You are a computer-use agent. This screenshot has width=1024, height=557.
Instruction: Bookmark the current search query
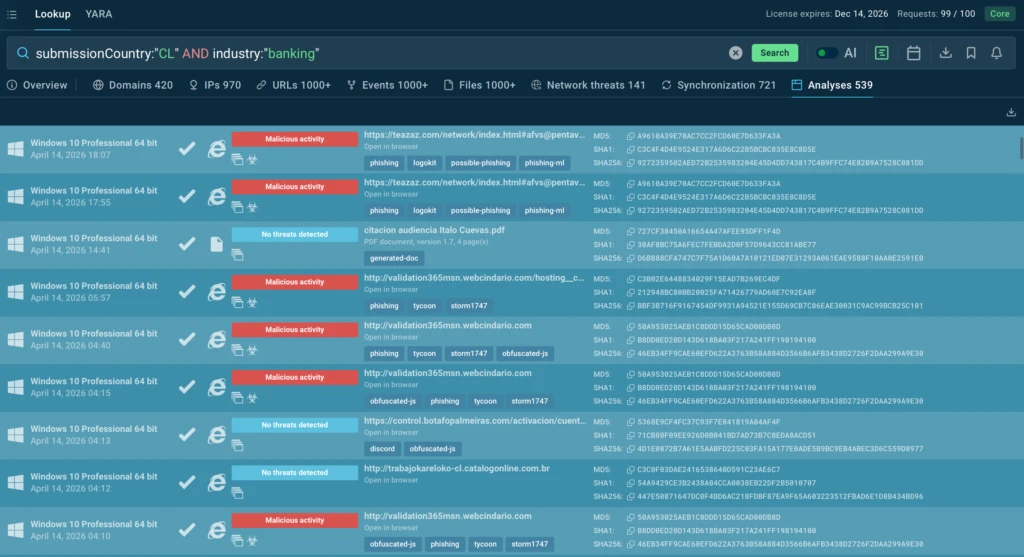point(971,53)
